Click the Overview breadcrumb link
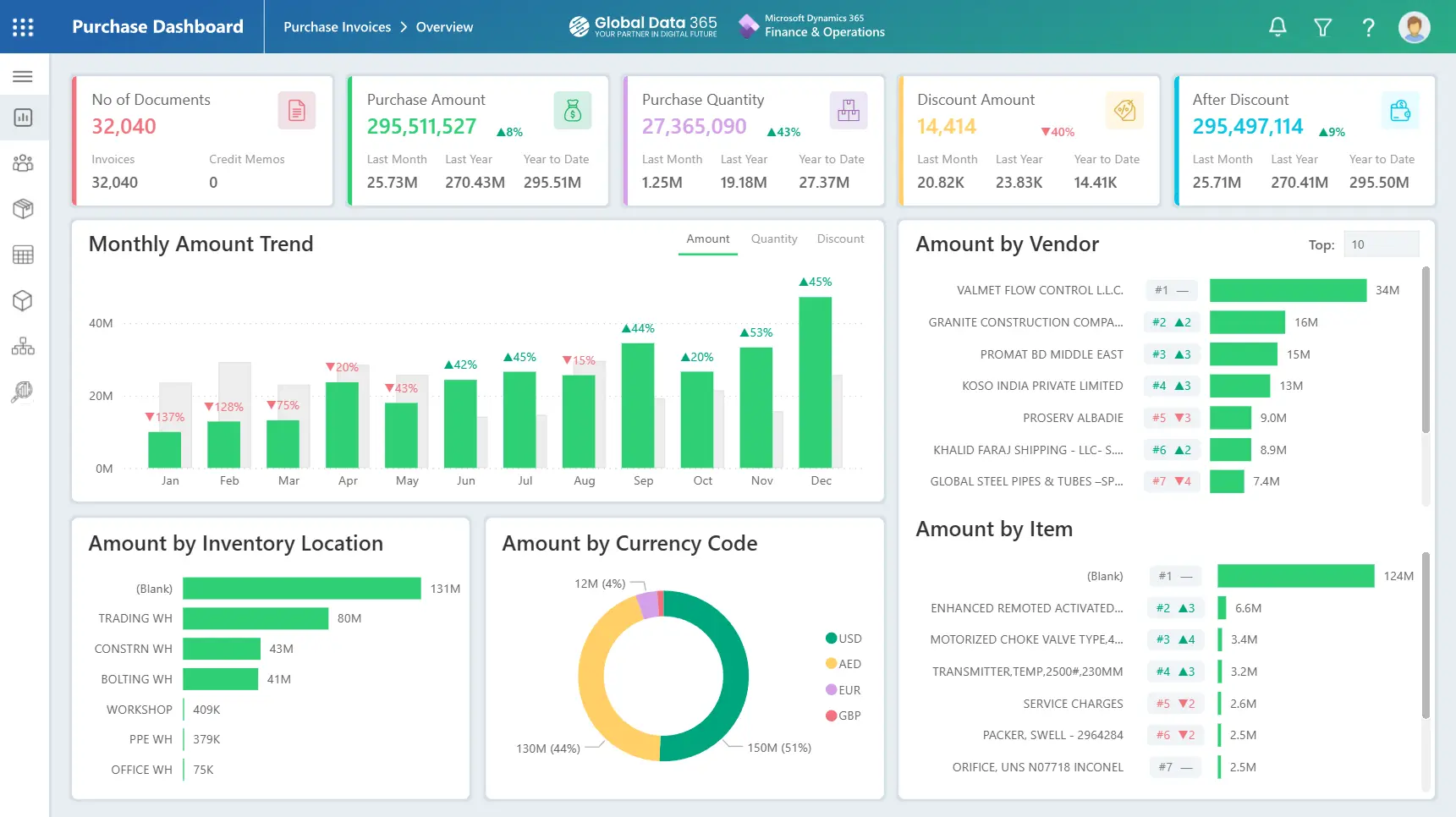This screenshot has width=1456, height=817. click(x=444, y=27)
